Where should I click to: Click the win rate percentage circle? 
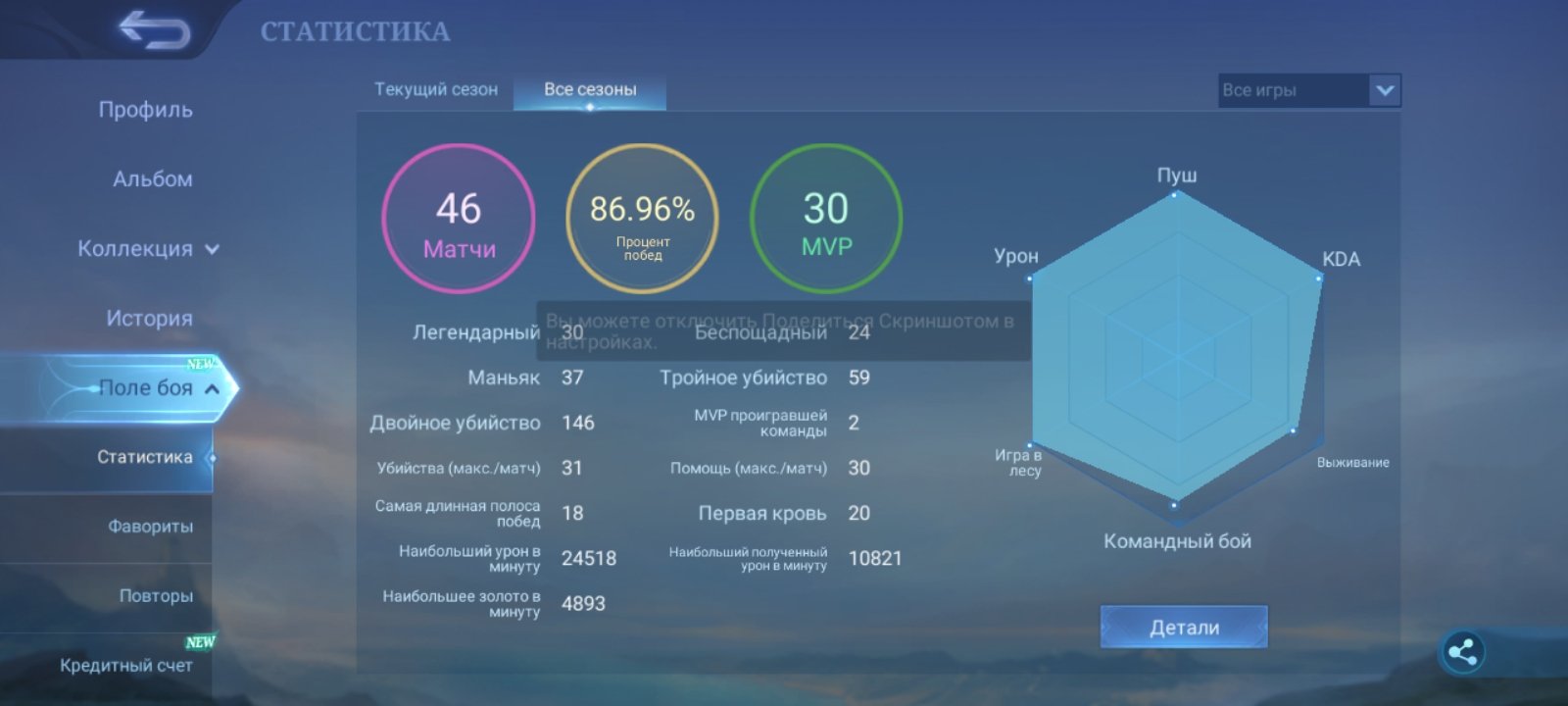coord(642,219)
